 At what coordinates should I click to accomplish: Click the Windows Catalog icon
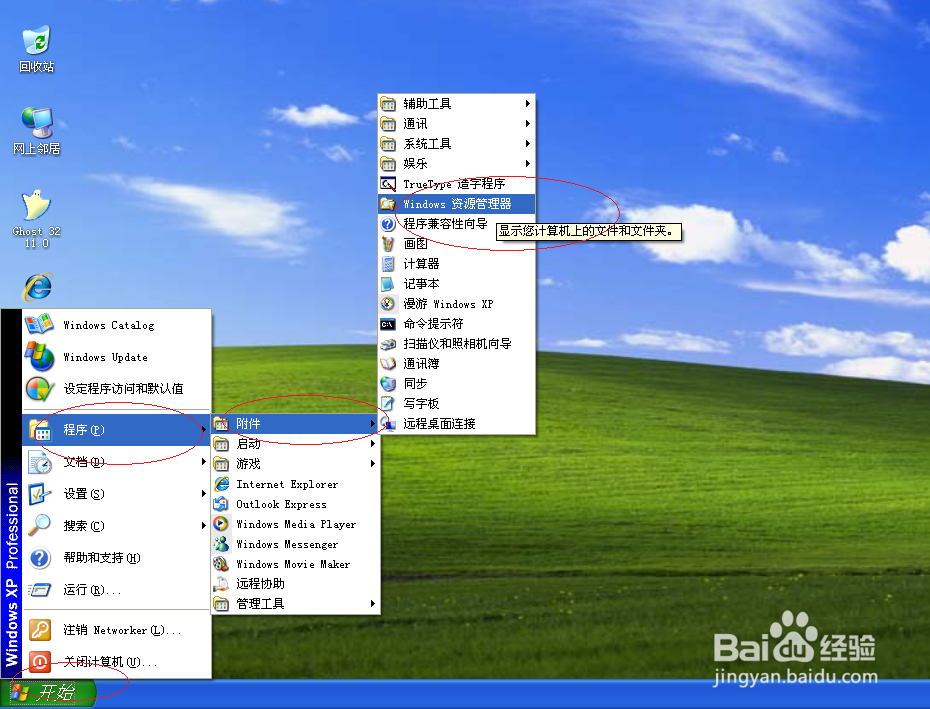pyautogui.click(x=39, y=325)
